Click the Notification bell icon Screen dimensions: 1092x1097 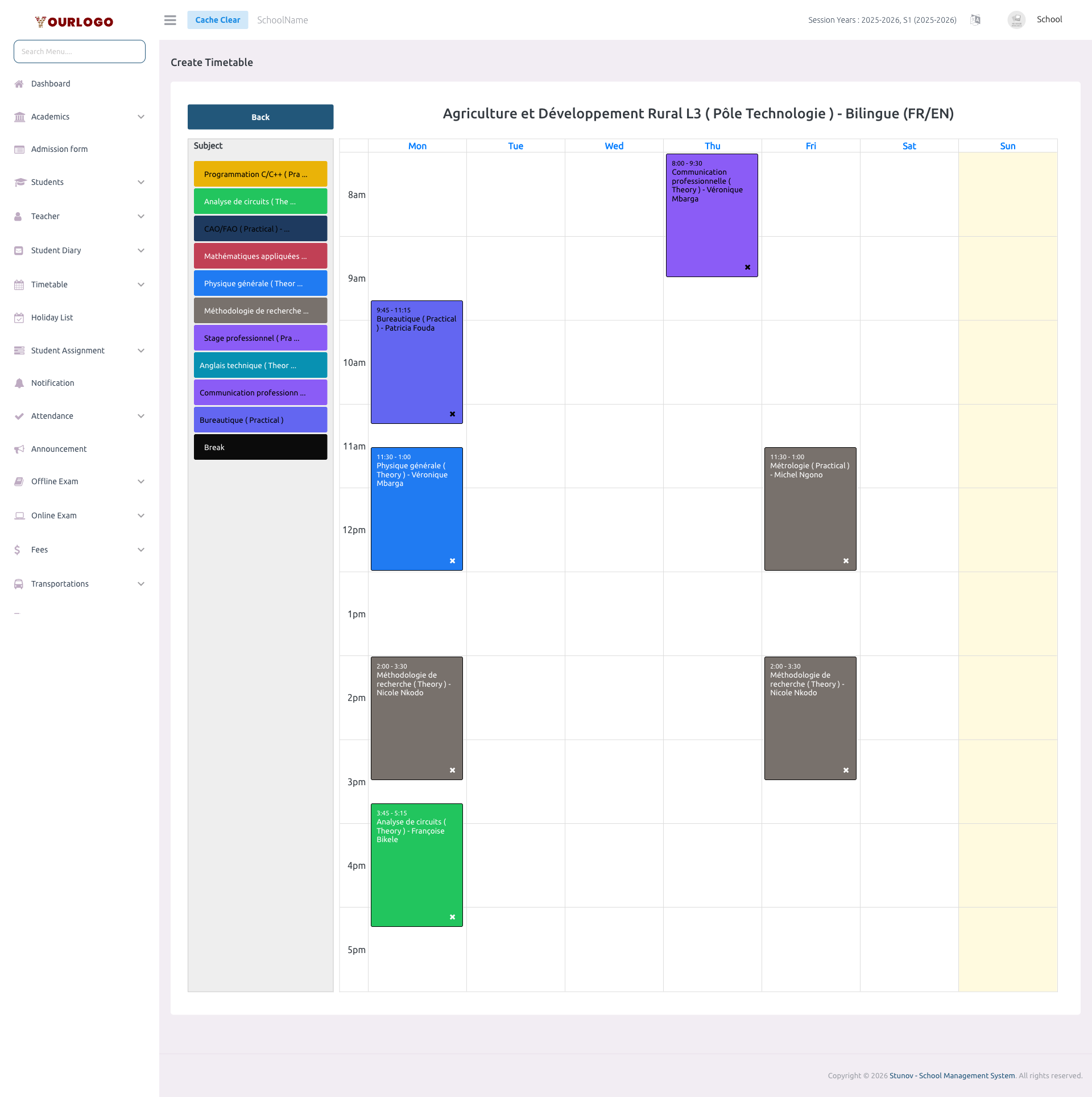tap(19, 383)
